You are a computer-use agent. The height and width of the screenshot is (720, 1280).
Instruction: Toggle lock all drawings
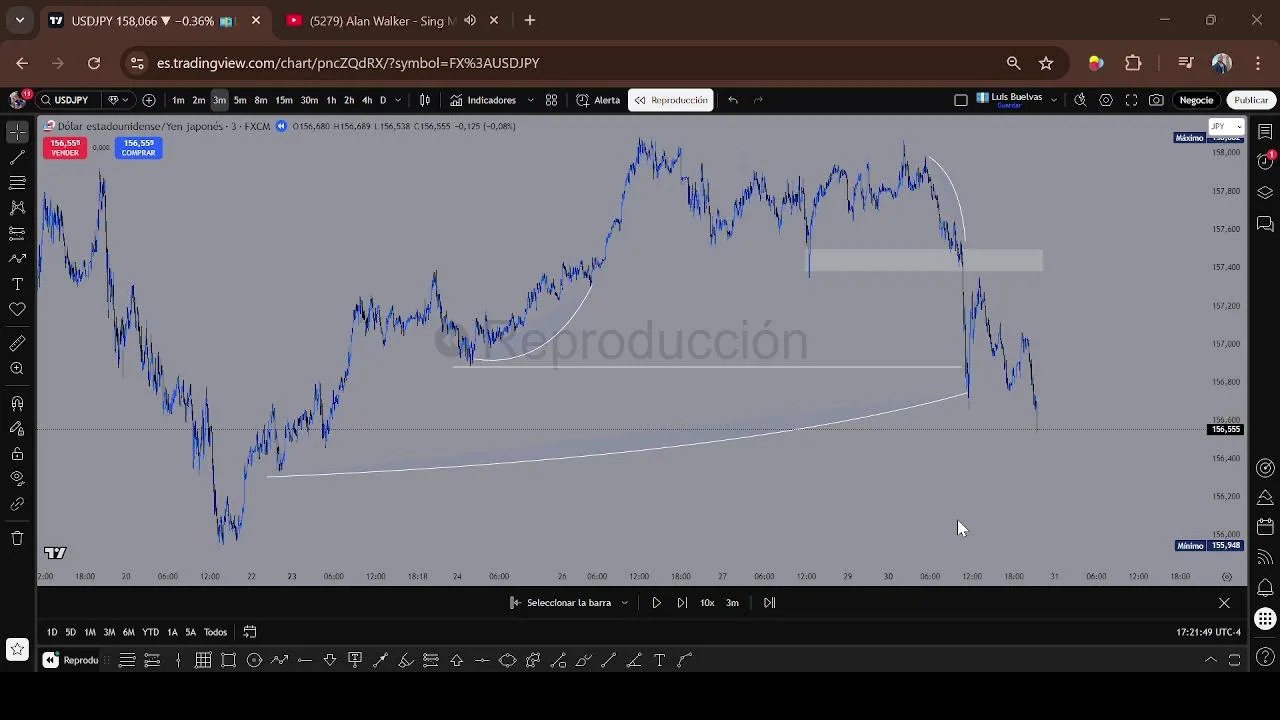17,454
